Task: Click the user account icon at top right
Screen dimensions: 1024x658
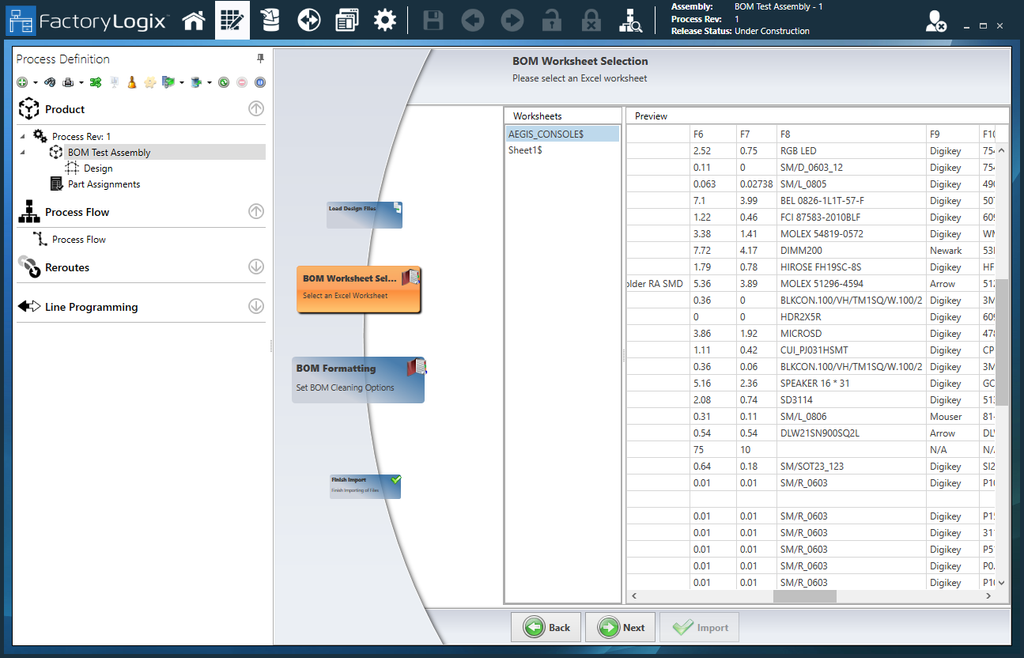Action: point(935,22)
